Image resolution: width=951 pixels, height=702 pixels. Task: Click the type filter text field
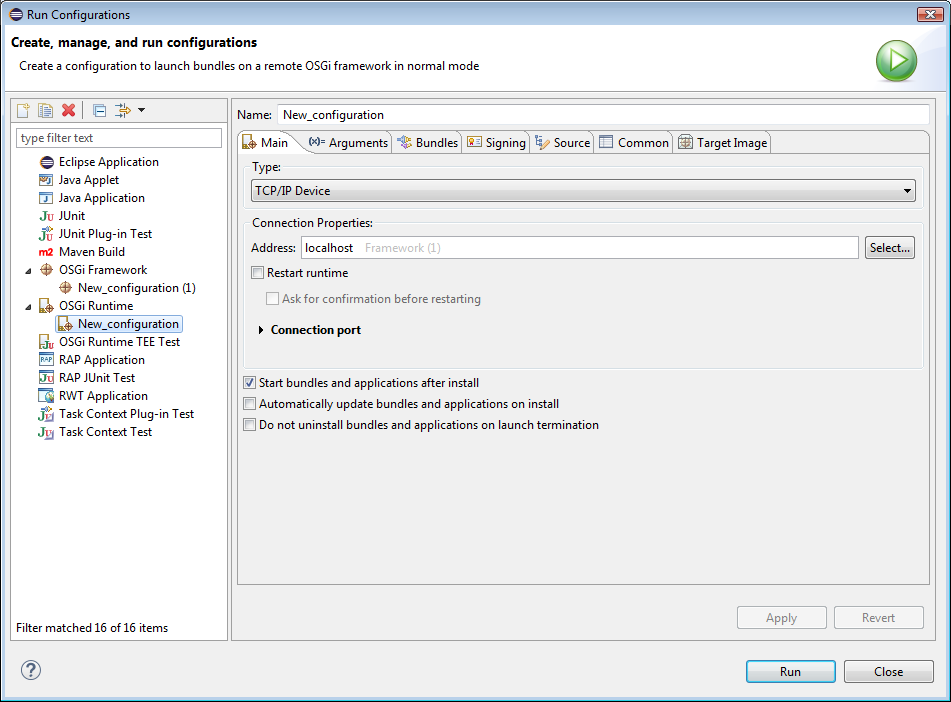(119, 138)
